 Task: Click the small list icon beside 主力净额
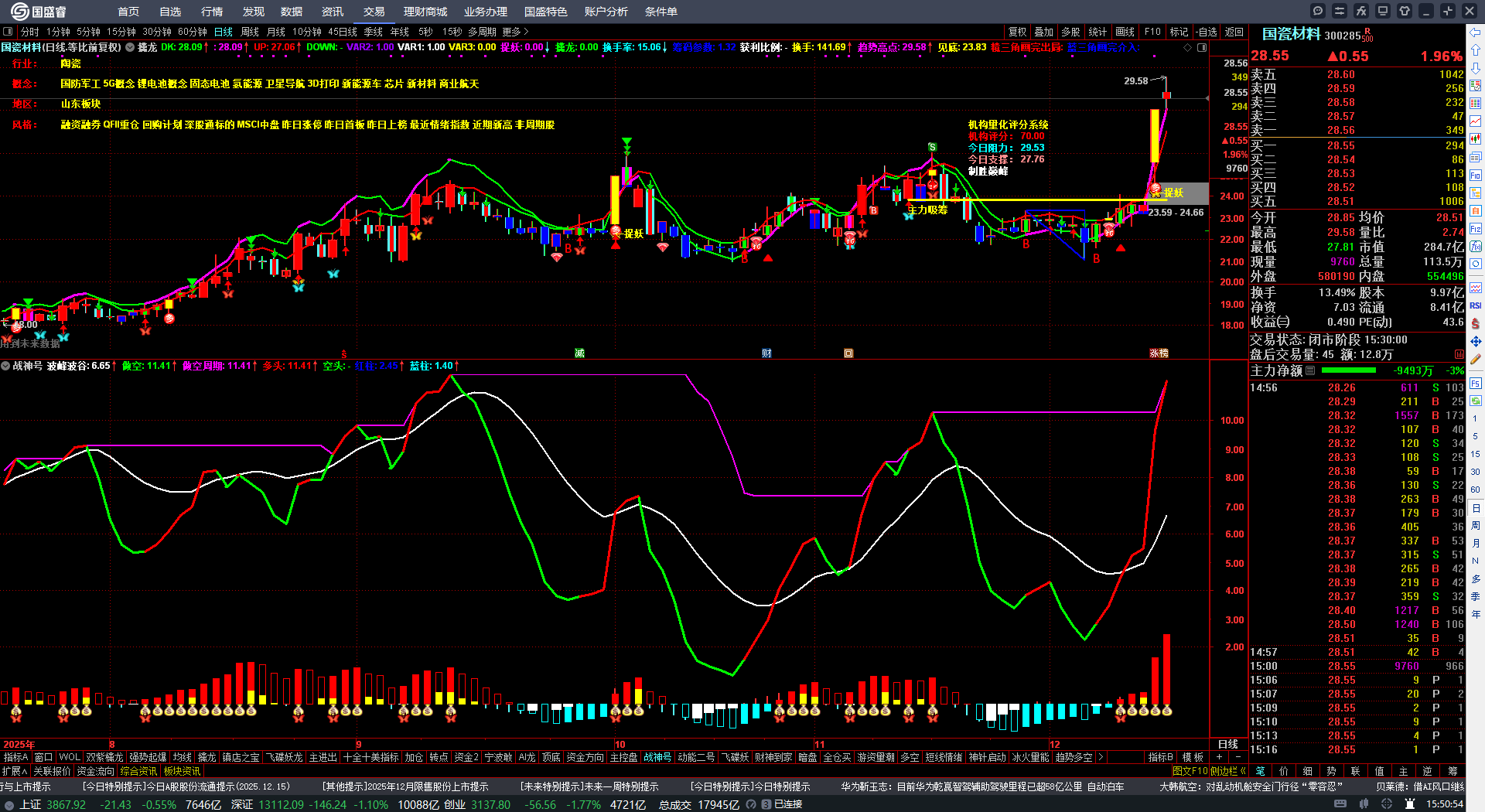click(x=1310, y=370)
